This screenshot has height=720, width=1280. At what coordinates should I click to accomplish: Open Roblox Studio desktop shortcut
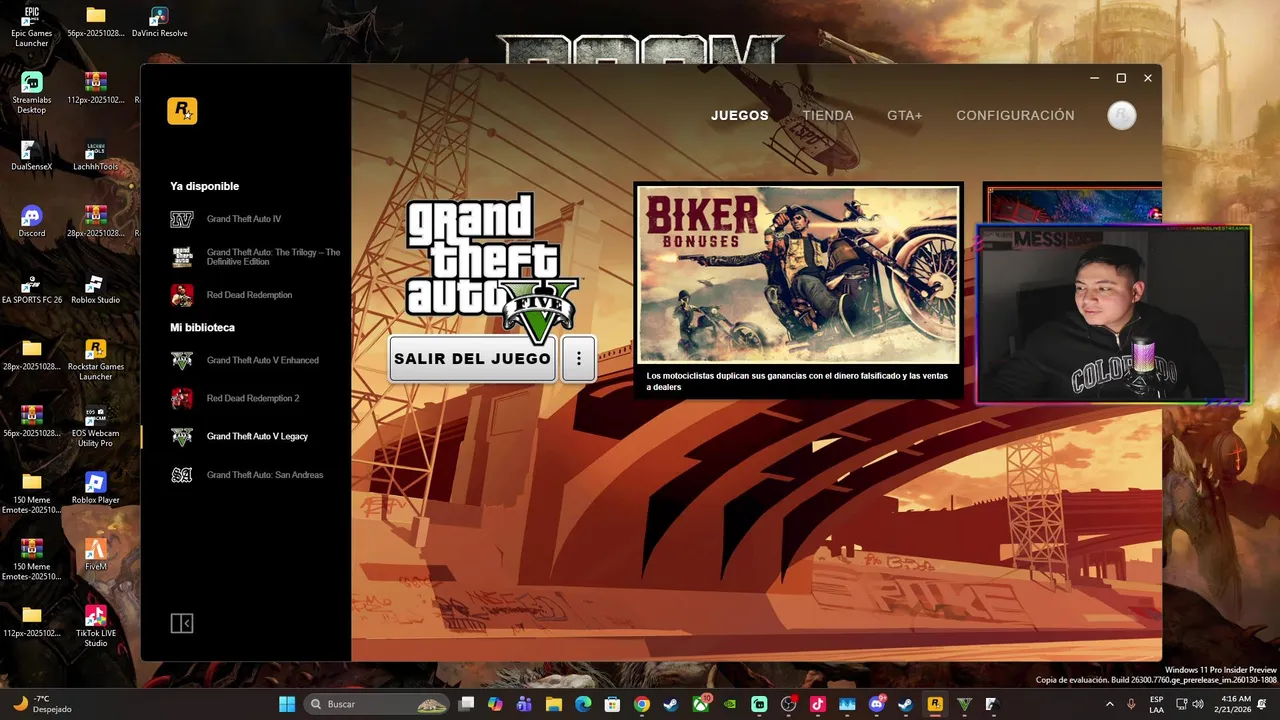pos(95,288)
